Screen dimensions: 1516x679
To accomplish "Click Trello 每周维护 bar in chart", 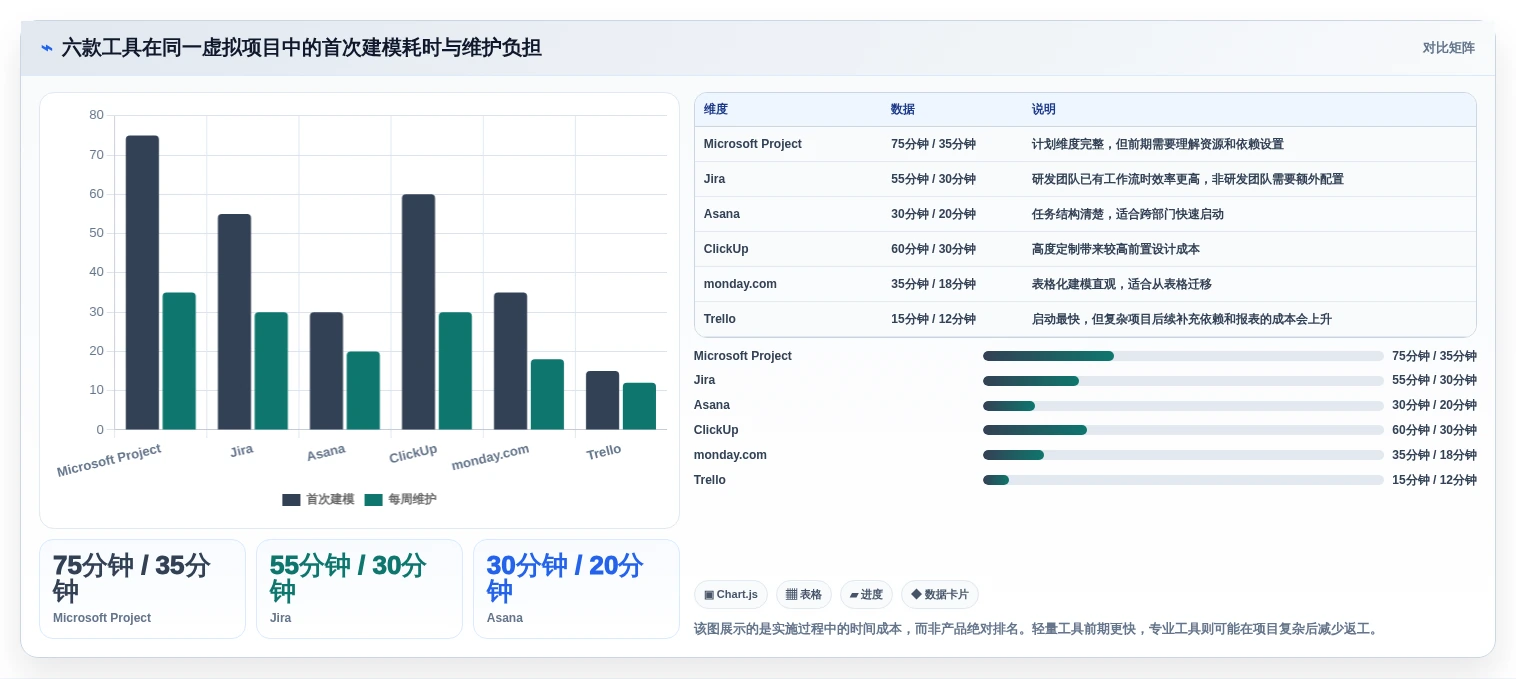I will [639, 406].
